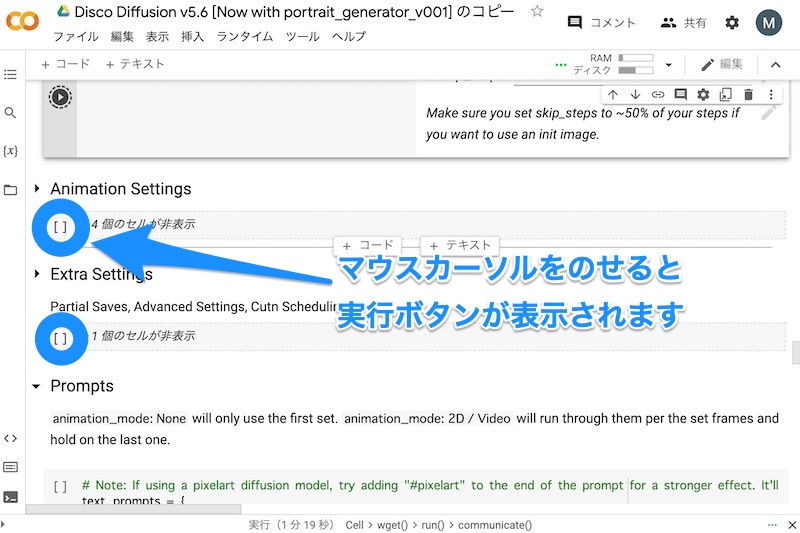Show the 1 個のセルが非表示 hidden cell
Viewport: 800px width, 533px height.
click(x=143, y=336)
